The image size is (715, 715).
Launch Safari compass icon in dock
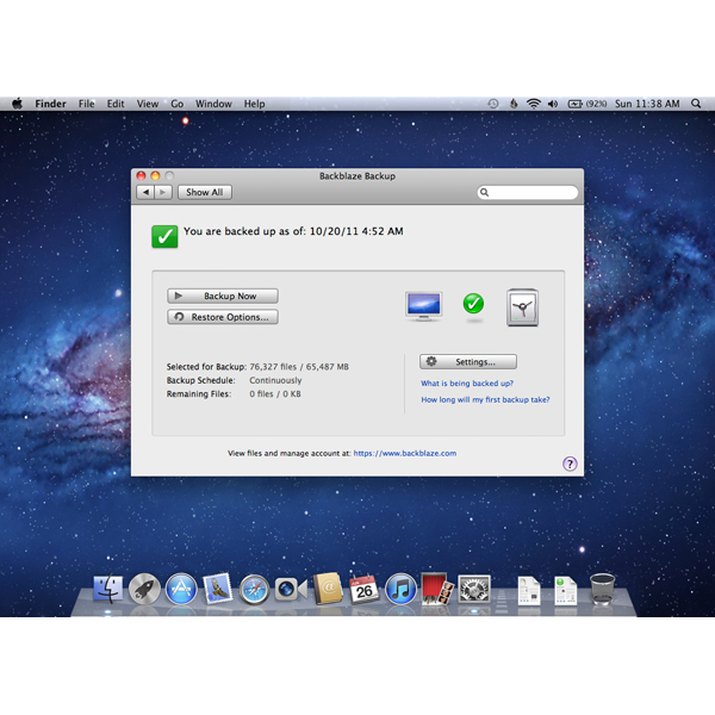tap(254, 590)
